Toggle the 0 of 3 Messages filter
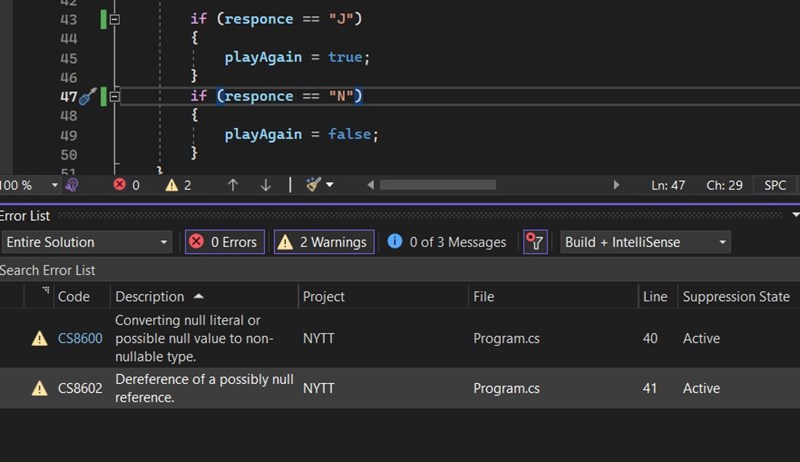 [447, 242]
